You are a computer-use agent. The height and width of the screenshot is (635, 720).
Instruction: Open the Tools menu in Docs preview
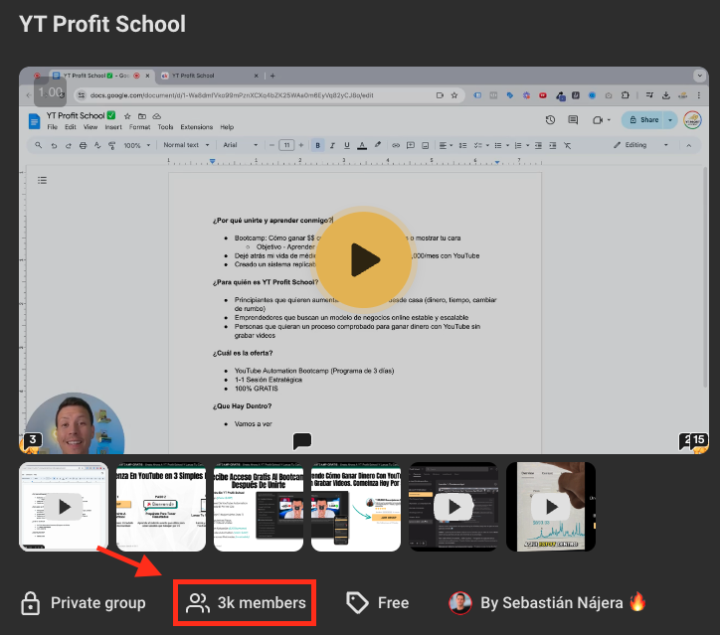pos(165,127)
